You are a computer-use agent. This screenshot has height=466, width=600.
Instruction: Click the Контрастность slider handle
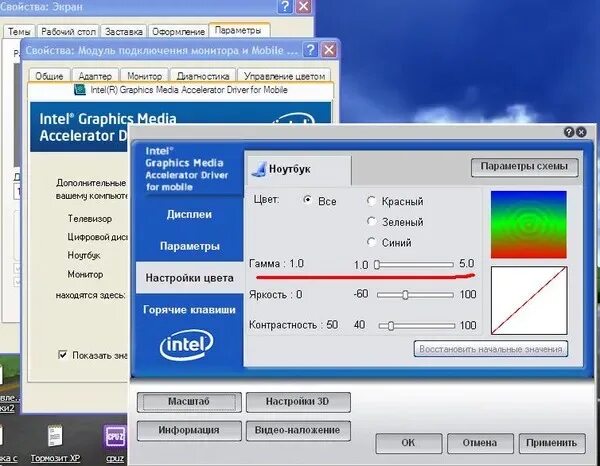391,326
